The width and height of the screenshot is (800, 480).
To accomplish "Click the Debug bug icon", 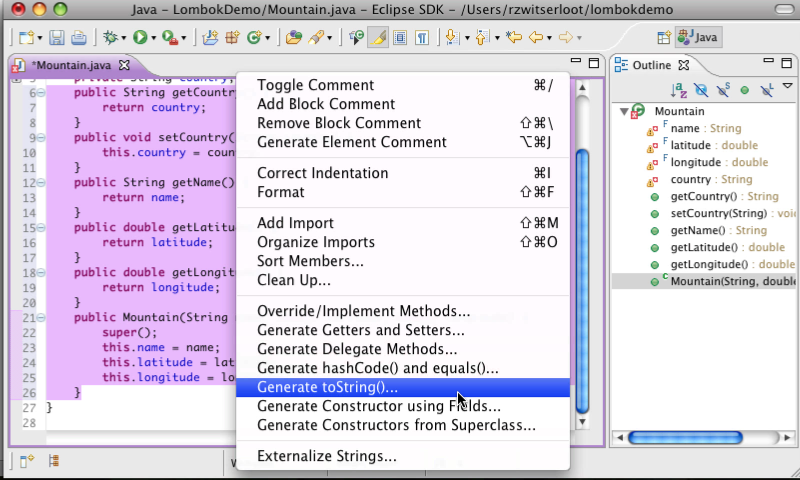I will click(110, 38).
